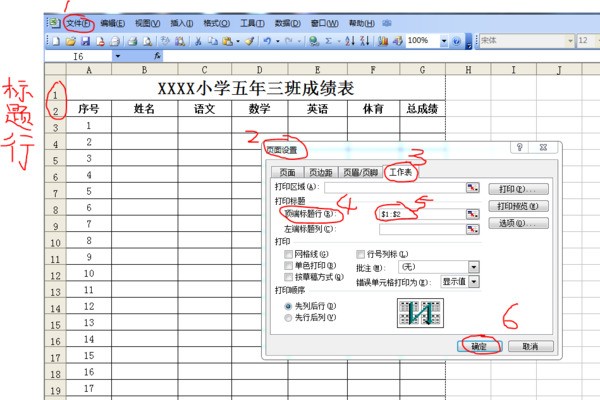The width and height of the screenshot is (600, 400).
Task: Open the 插入 menu
Action: (181, 23)
